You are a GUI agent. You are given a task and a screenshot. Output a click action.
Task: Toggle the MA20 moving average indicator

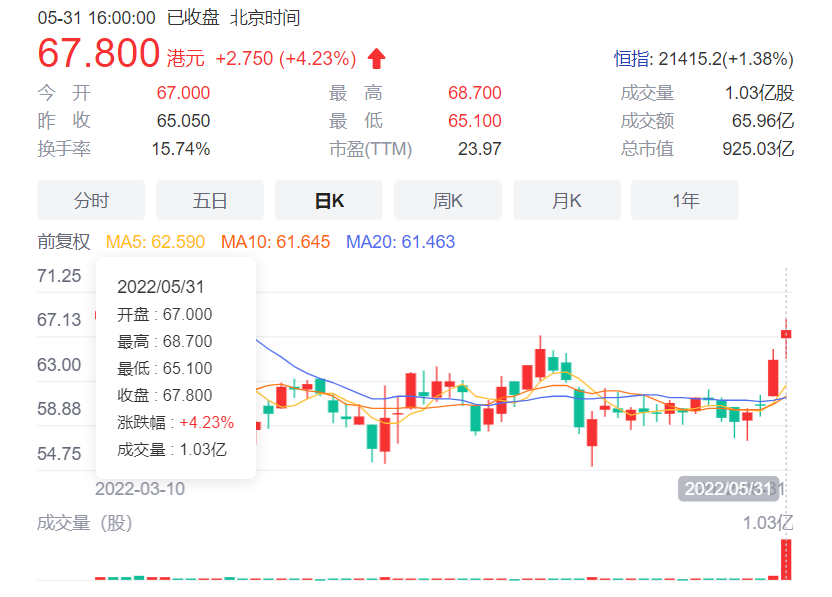pyautogui.click(x=400, y=242)
